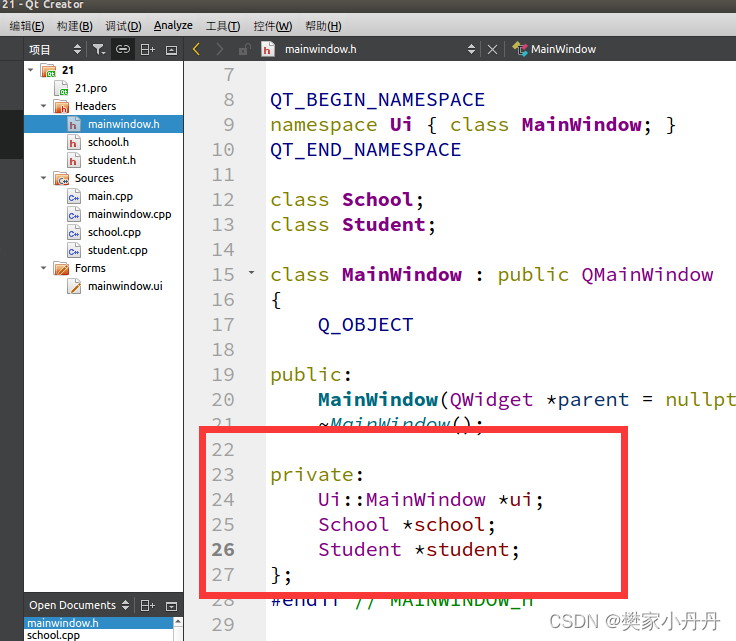Click the 21.pro file icon
This screenshot has width=736, height=641.
click(61, 88)
